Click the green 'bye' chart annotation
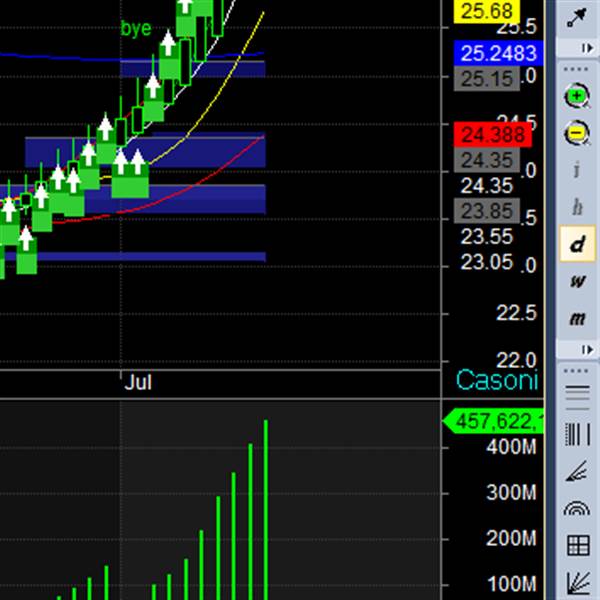 coord(136,28)
